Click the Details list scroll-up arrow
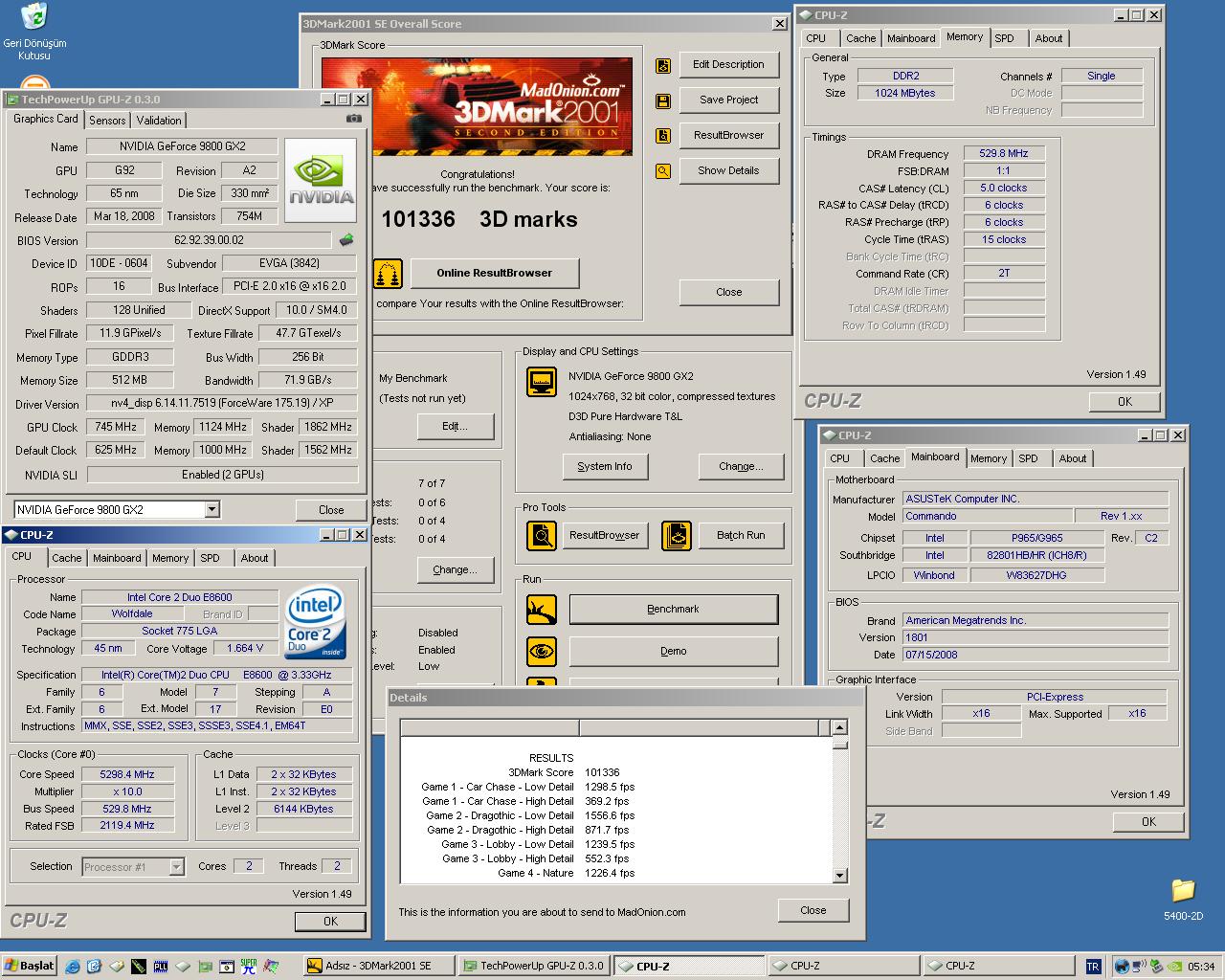This screenshot has width=1225, height=980. tap(839, 727)
